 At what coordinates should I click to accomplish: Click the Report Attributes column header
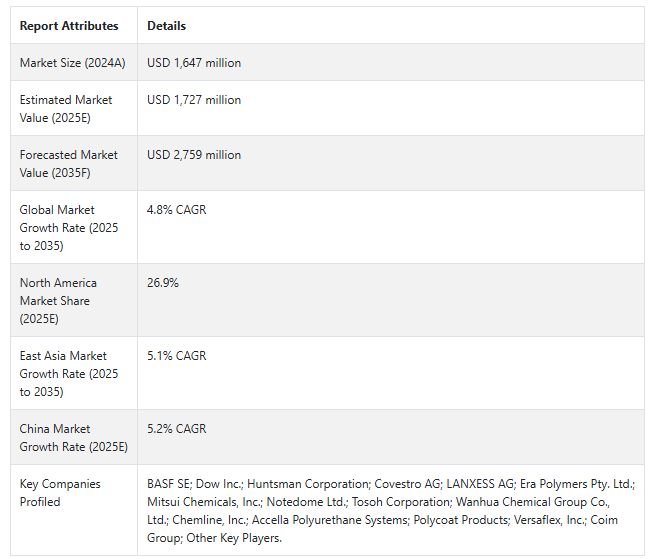(x=69, y=26)
